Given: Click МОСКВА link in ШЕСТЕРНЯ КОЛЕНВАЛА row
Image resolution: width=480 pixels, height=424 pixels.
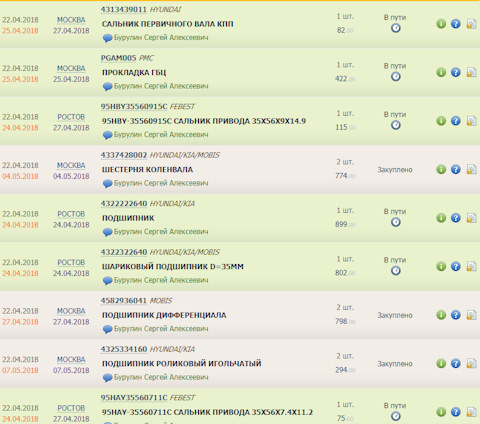Looking at the screenshot, I should 71,166.
